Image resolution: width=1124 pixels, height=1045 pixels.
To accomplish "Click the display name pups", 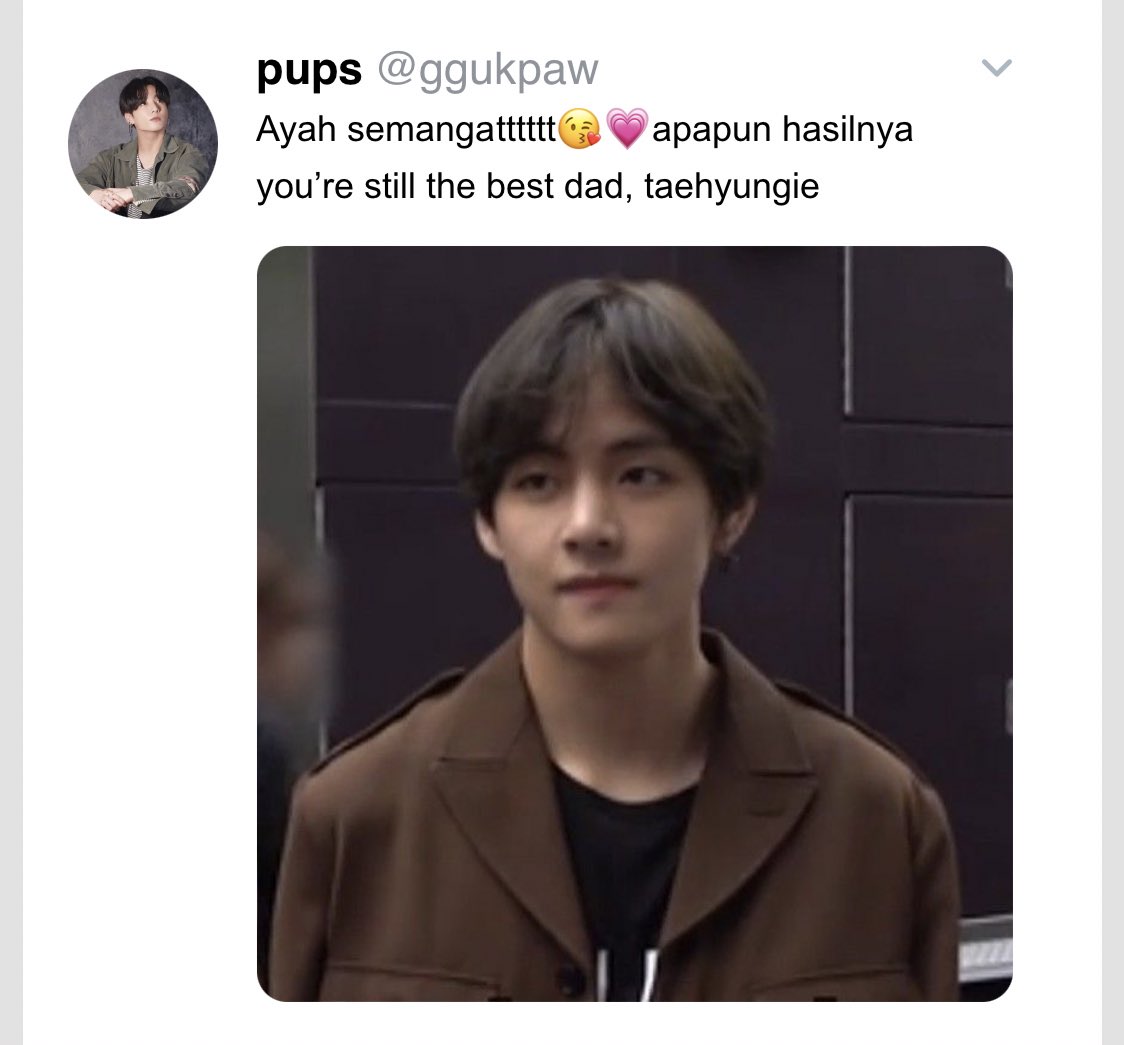I will point(309,70).
